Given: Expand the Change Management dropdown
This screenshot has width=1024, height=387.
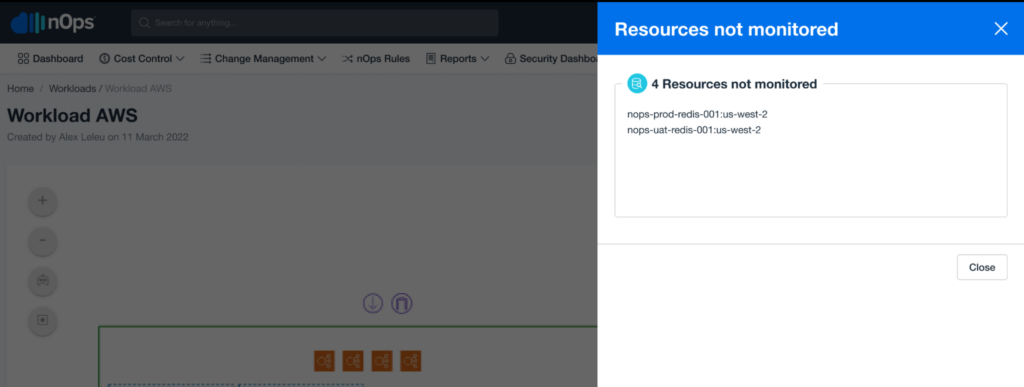Looking at the screenshot, I should [x=263, y=59].
